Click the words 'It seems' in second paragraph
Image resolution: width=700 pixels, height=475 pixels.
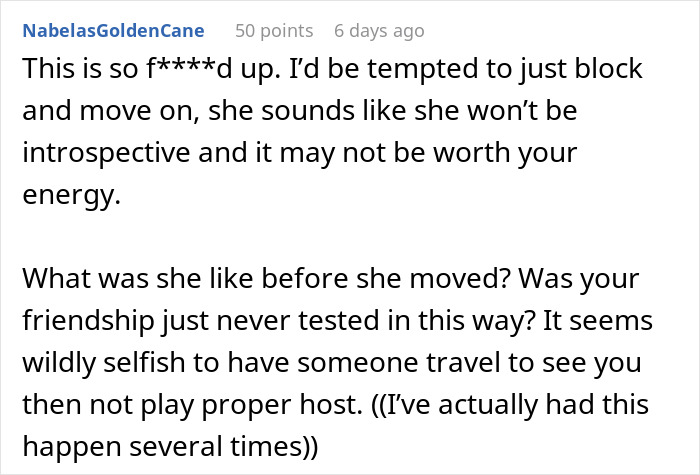(598, 321)
